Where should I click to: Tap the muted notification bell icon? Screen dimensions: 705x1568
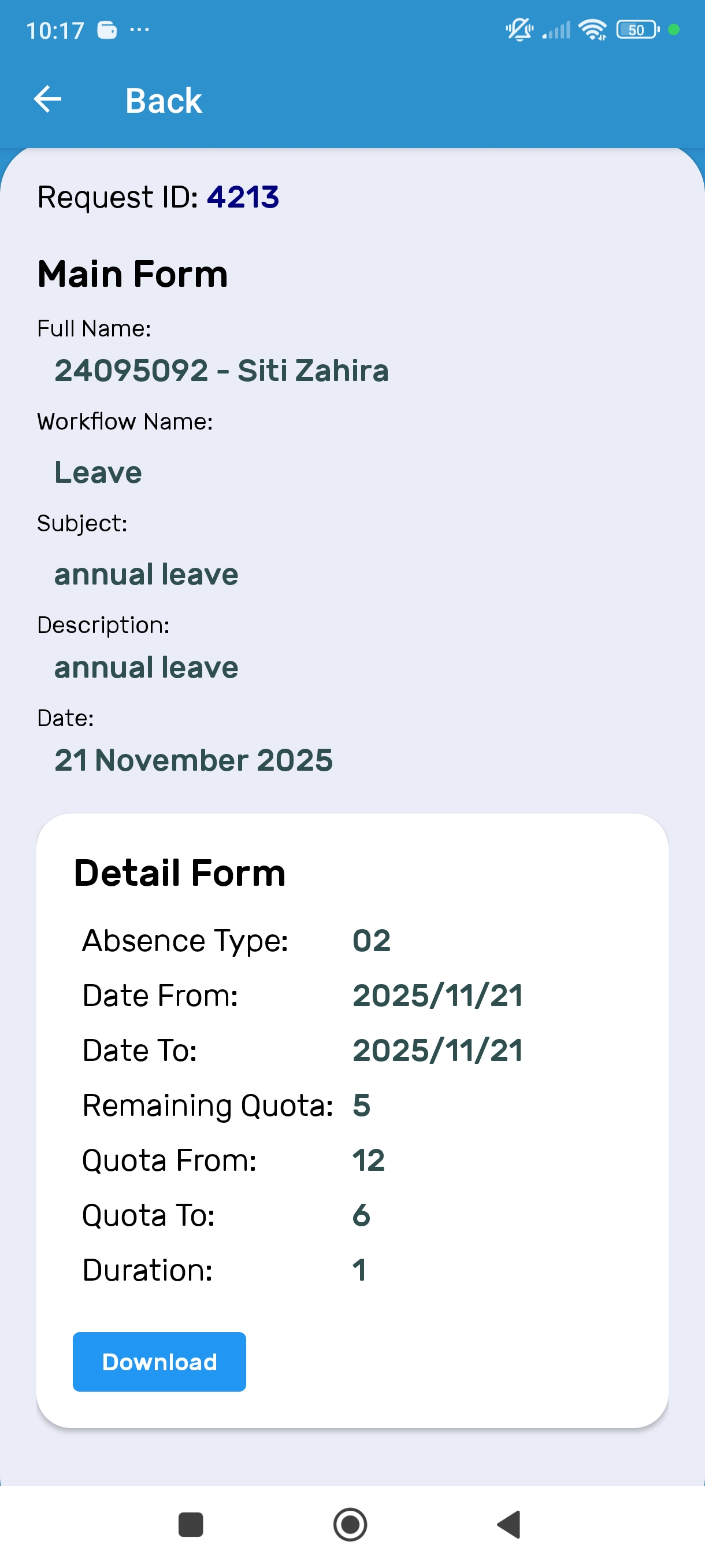[519, 29]
